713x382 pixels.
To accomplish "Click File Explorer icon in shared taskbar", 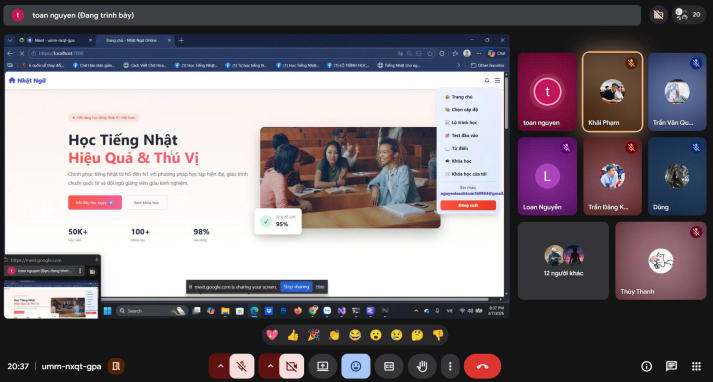I will (225, 311).
